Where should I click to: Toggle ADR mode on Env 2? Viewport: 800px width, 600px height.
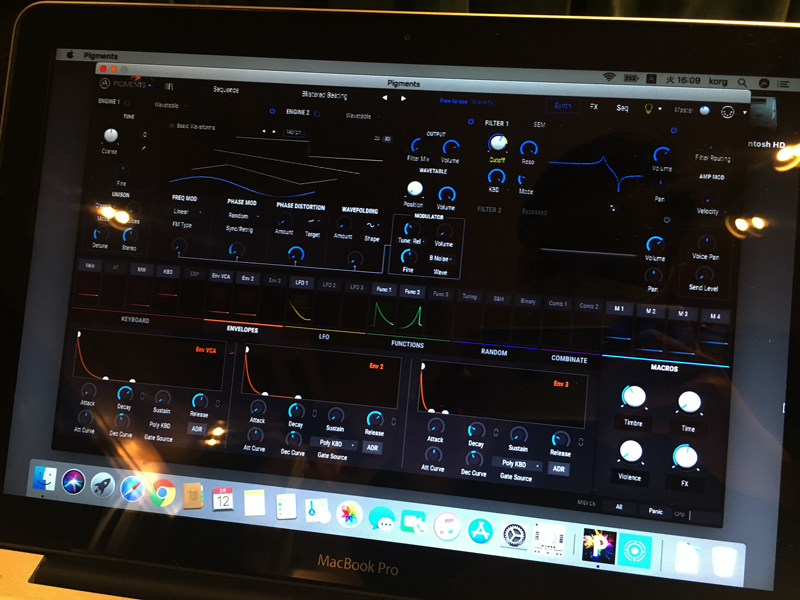click(372, 448)
